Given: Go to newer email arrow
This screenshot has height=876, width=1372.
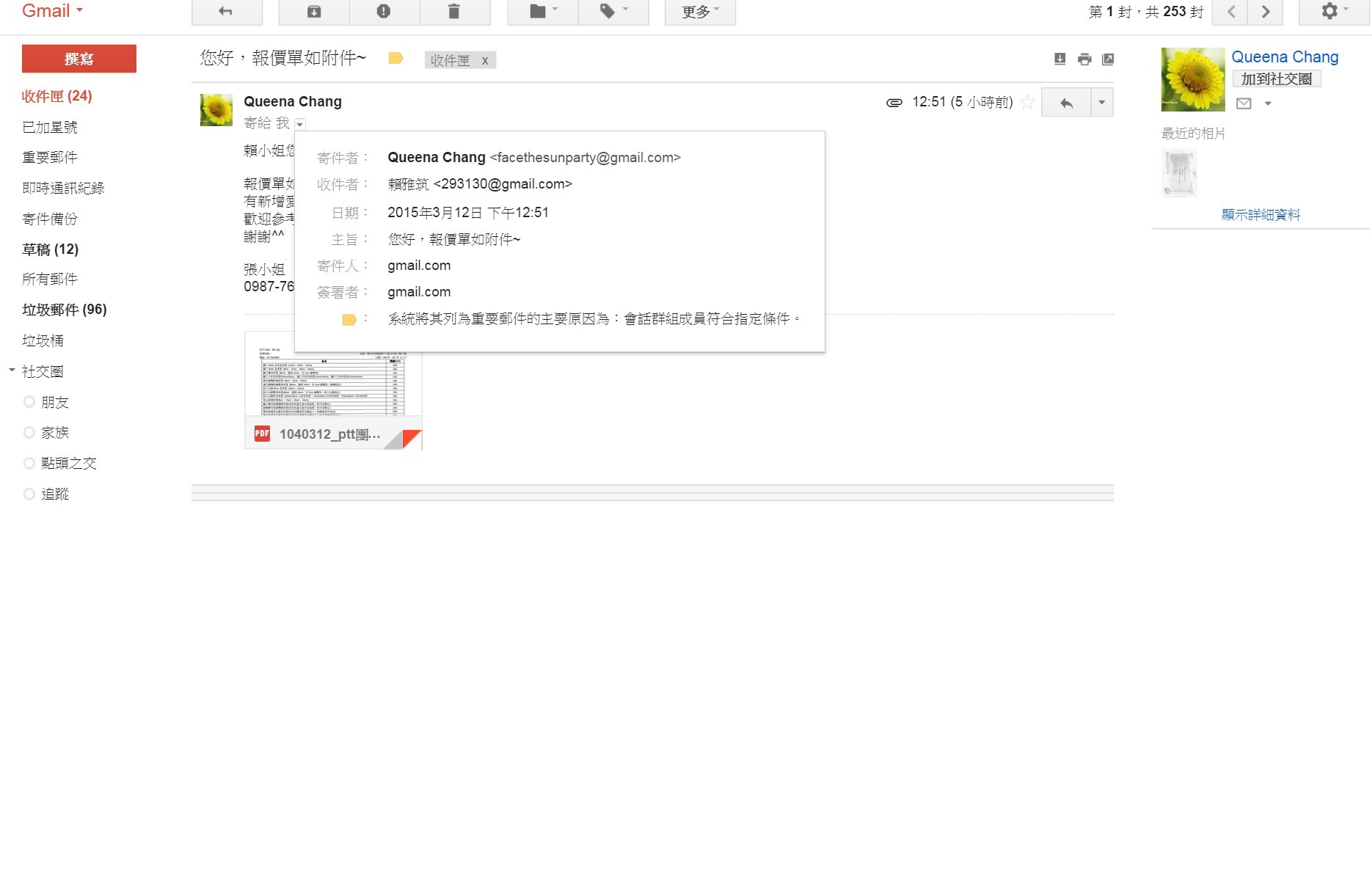Looking at the screenshot, I should tap(1231, 12).
